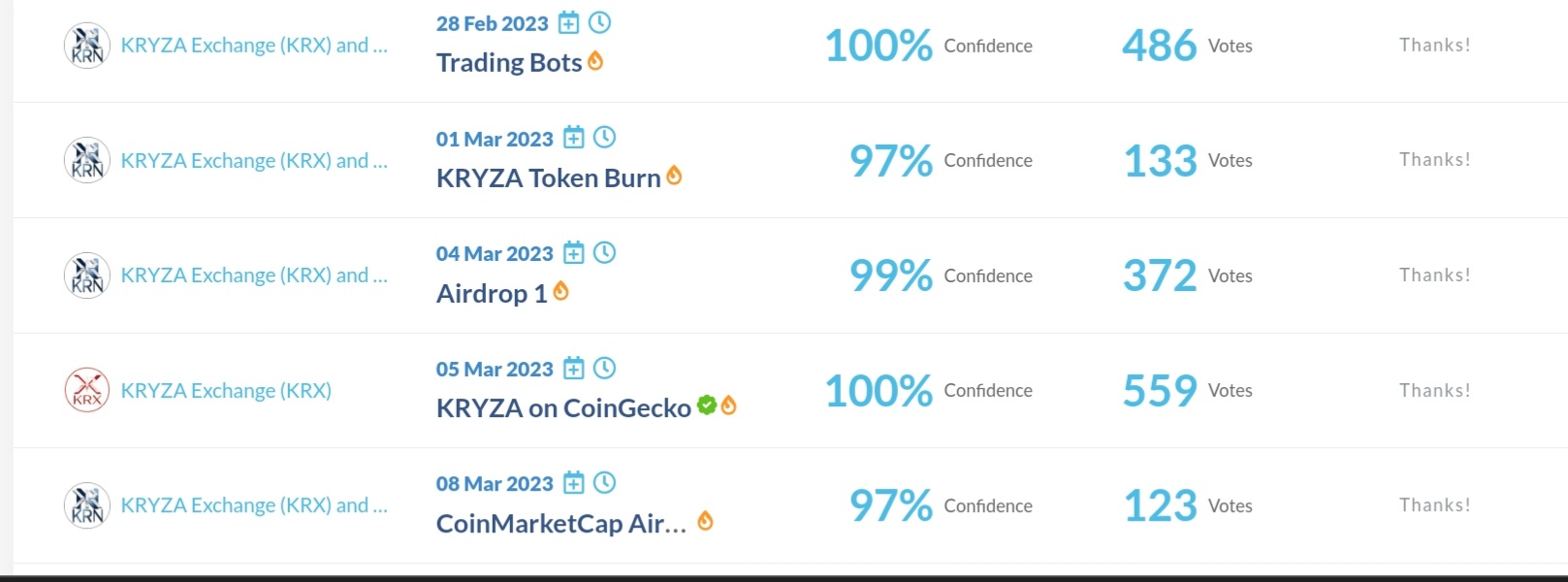Click clock icon beside 01 Mar 2023
This screenshot has width=1568, height=582.
click(x=604, y=137)
